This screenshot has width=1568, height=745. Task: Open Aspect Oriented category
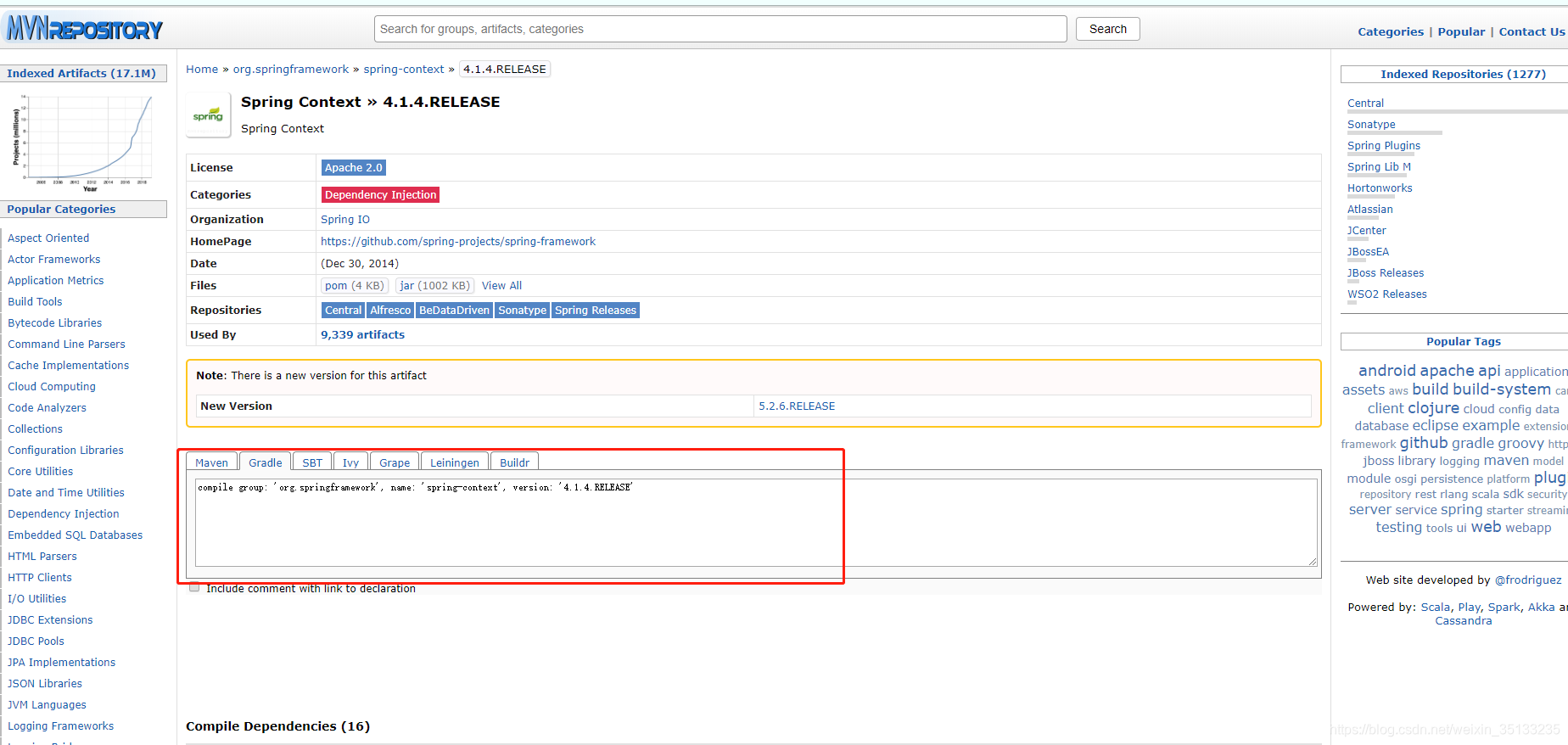click(48, 238)
